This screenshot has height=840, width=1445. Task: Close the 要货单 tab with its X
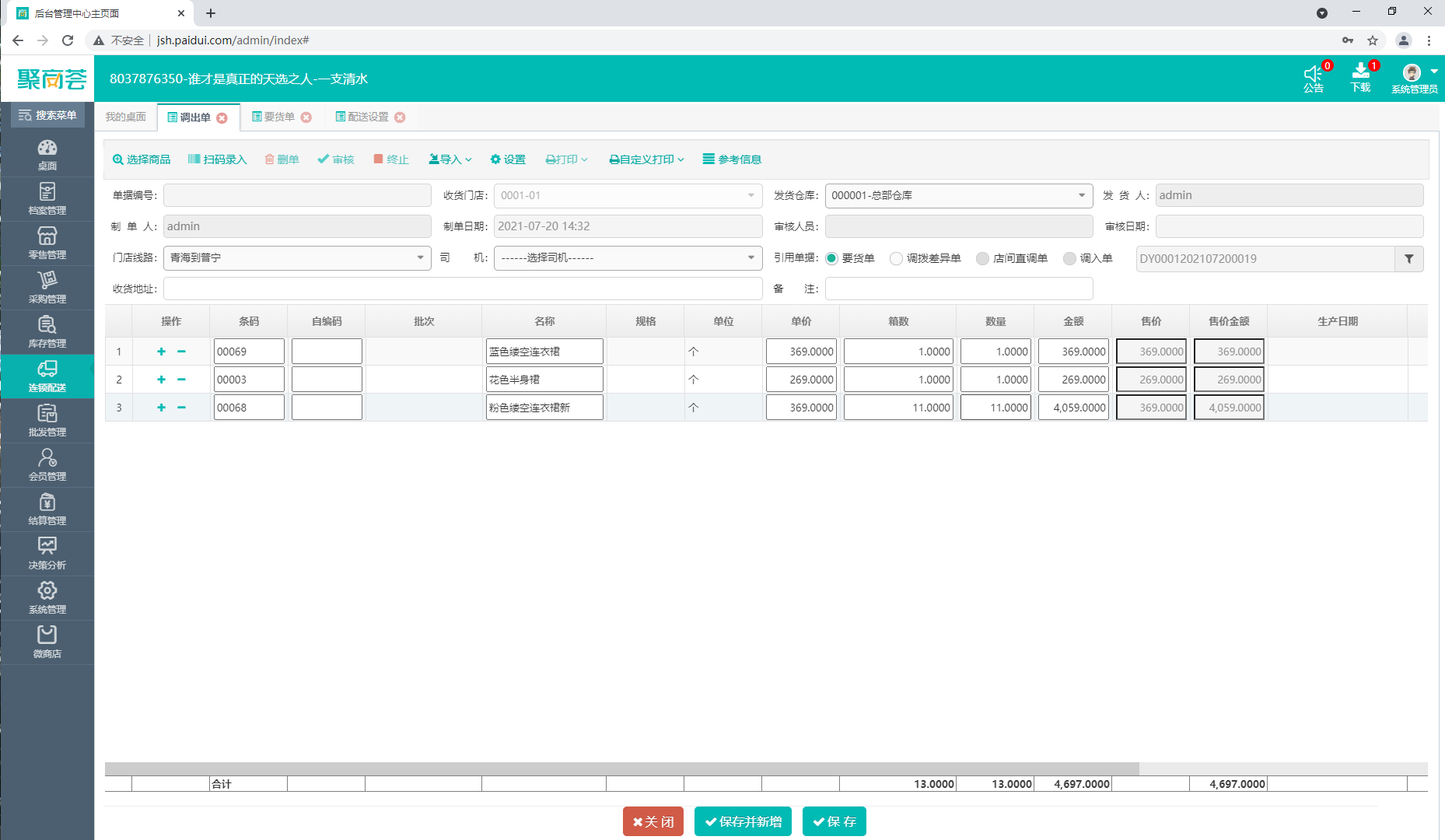pyautogui.click(x=306, y=117)
